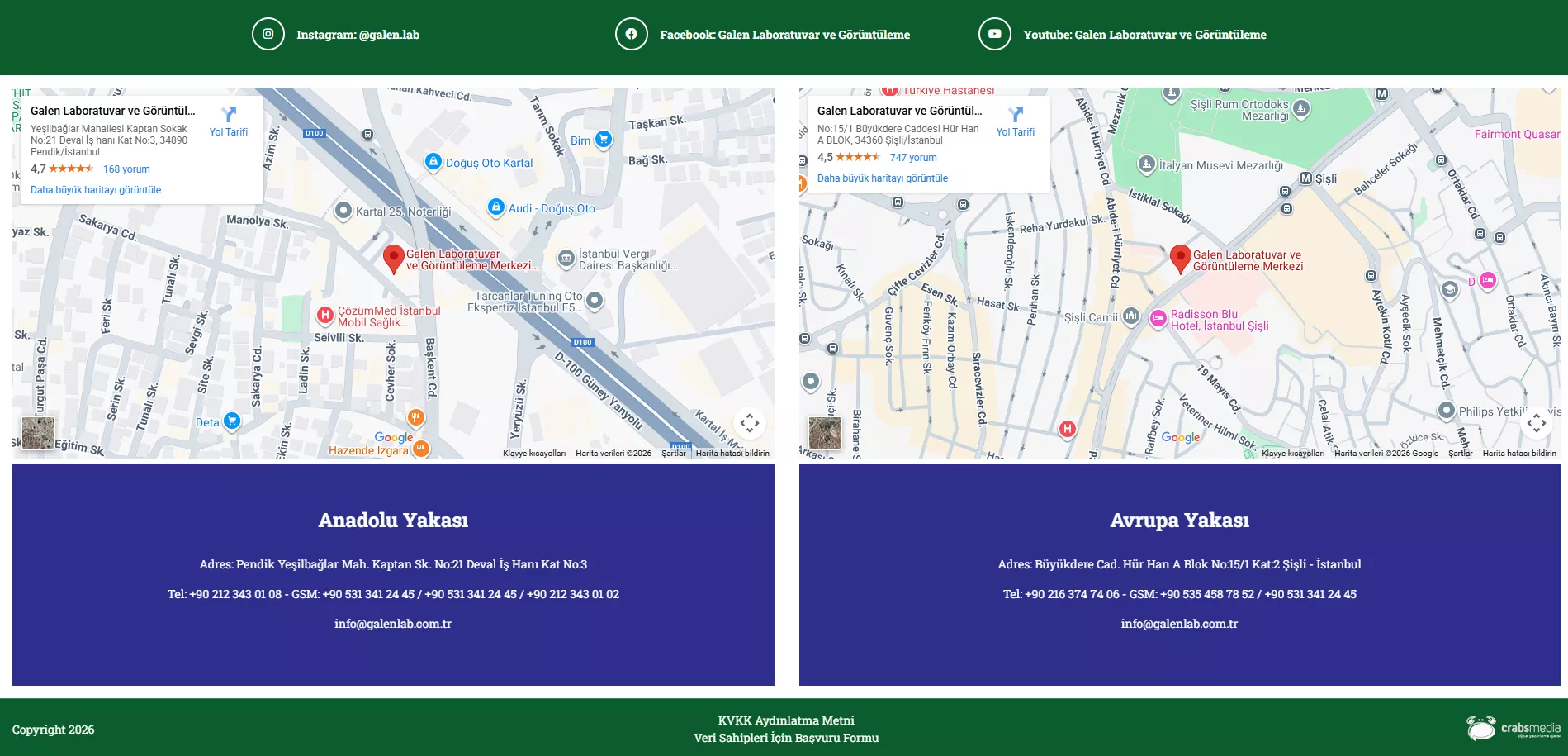Open Yol Tarifi directions on left map

click(229, 121)
